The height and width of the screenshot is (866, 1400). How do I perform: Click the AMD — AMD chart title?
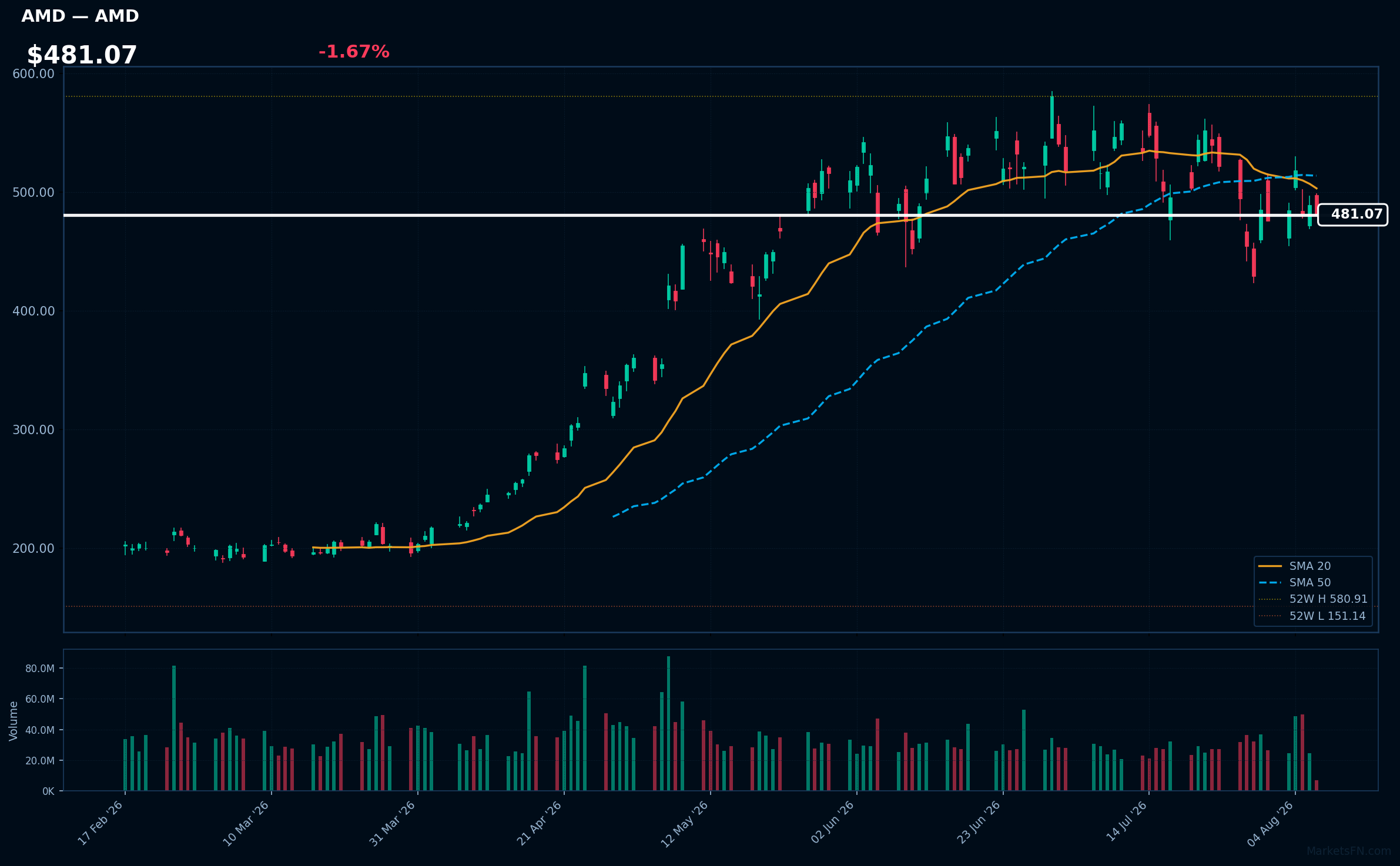[80, 16]
